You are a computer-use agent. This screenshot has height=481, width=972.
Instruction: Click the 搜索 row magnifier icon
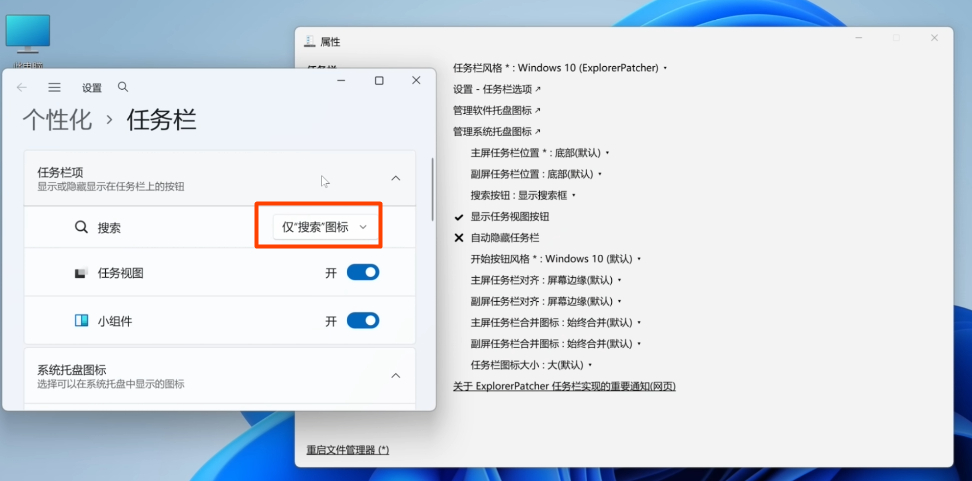pyautogui.click(x=81, y=227)
